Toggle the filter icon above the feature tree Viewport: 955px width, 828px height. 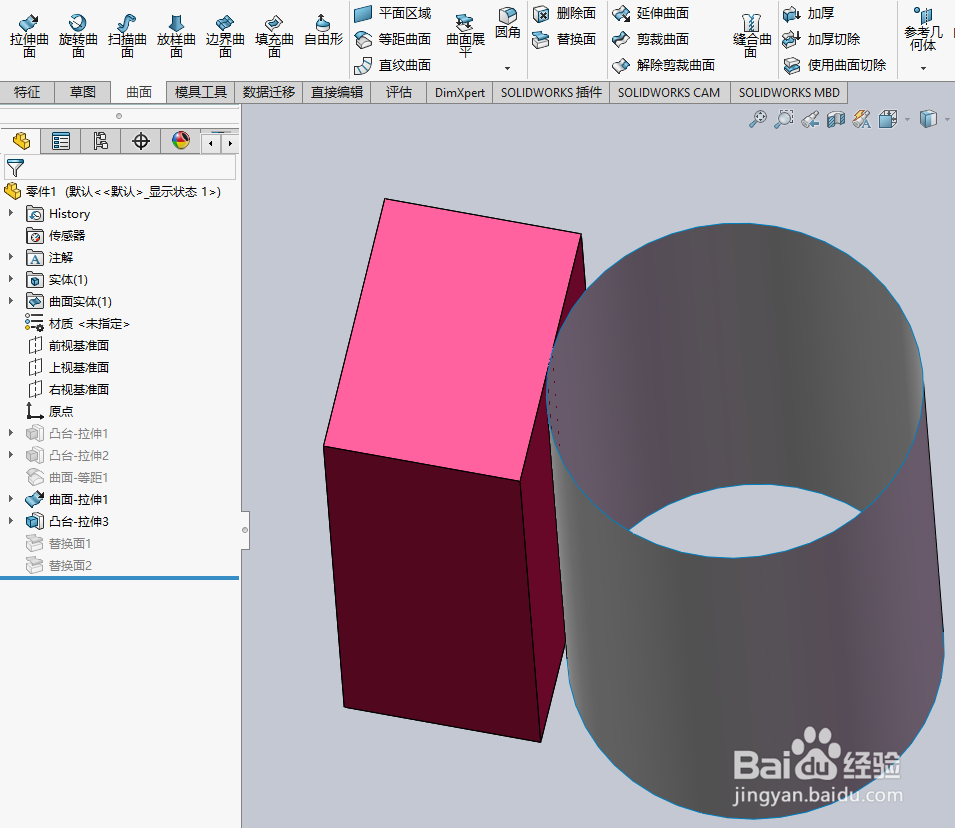16,167
